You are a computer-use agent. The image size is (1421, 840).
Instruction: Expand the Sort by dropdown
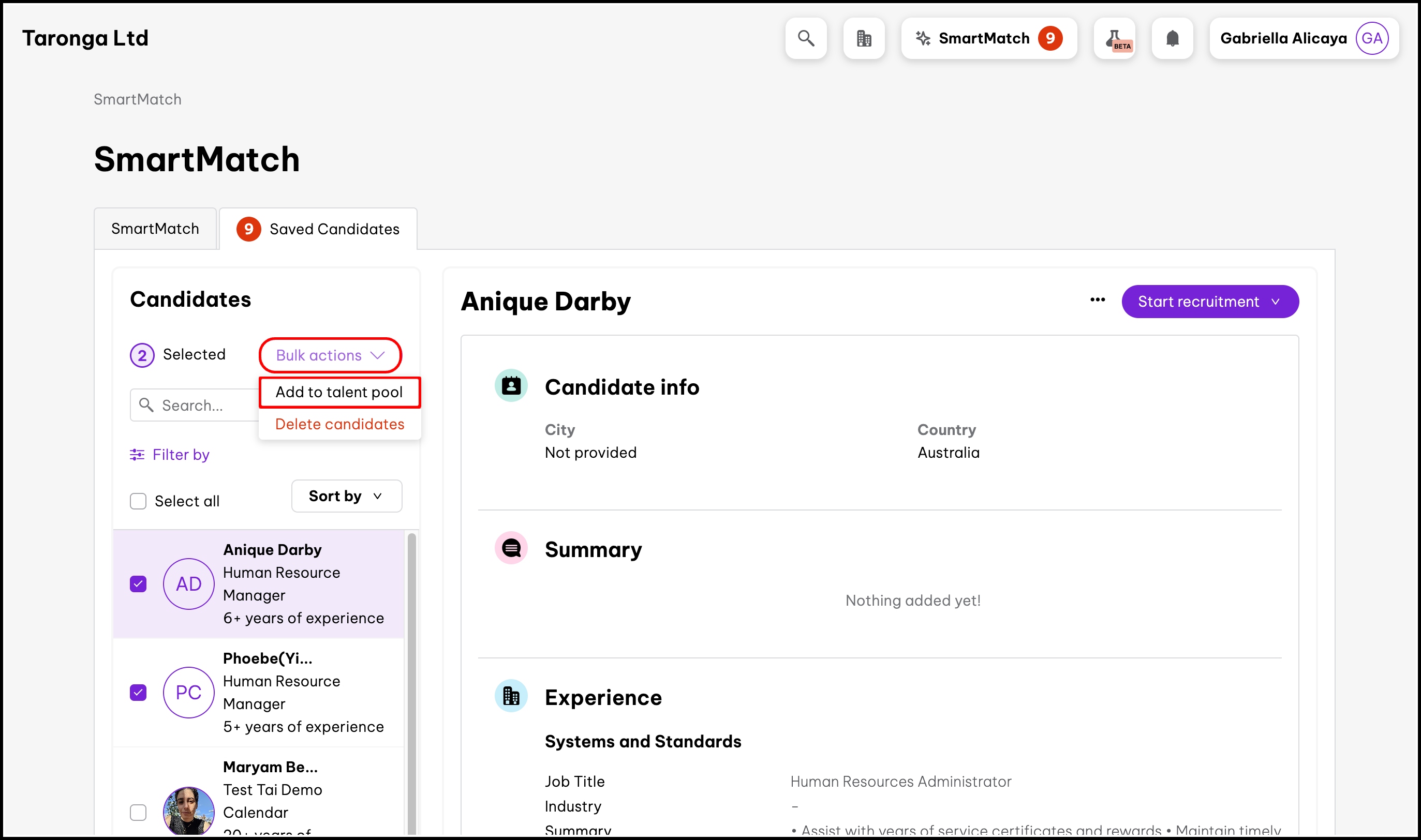click(x=347, y=497)
